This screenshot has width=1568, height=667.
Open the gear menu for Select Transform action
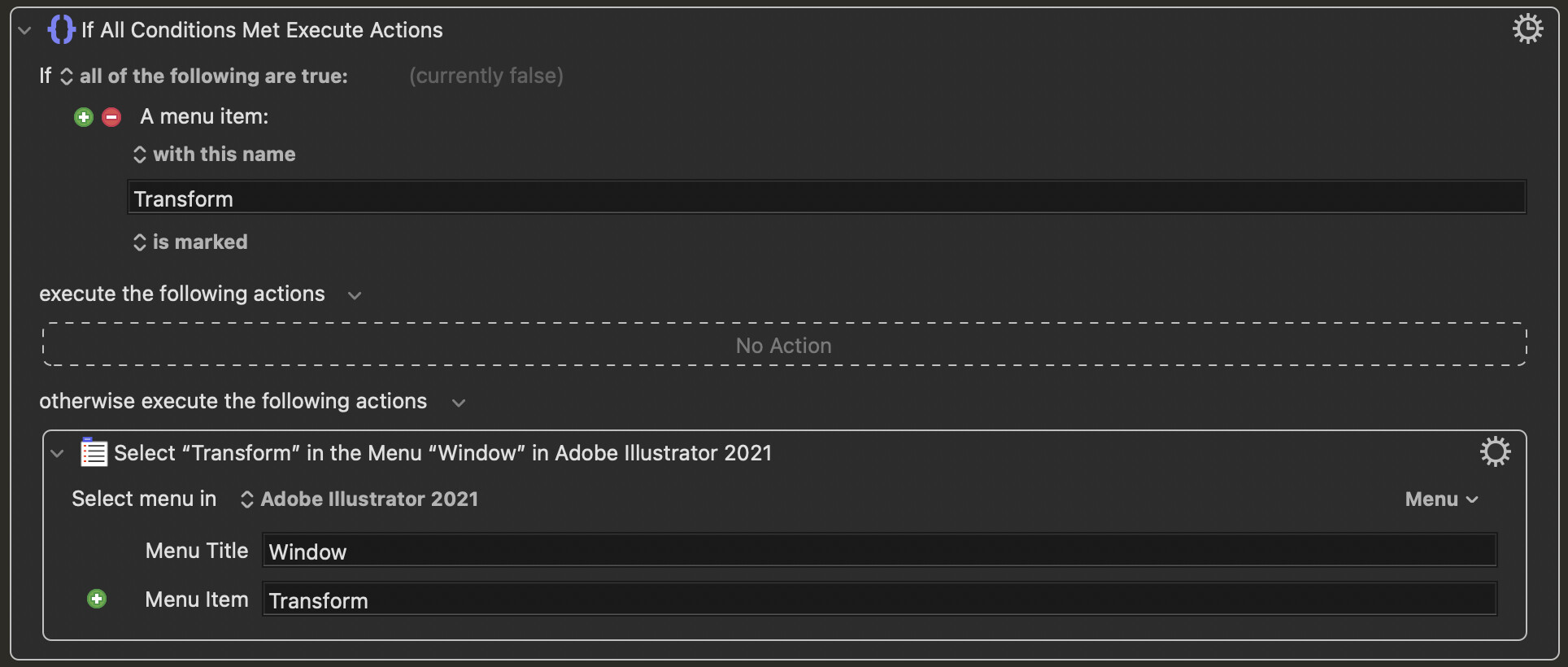[1495, 451]
